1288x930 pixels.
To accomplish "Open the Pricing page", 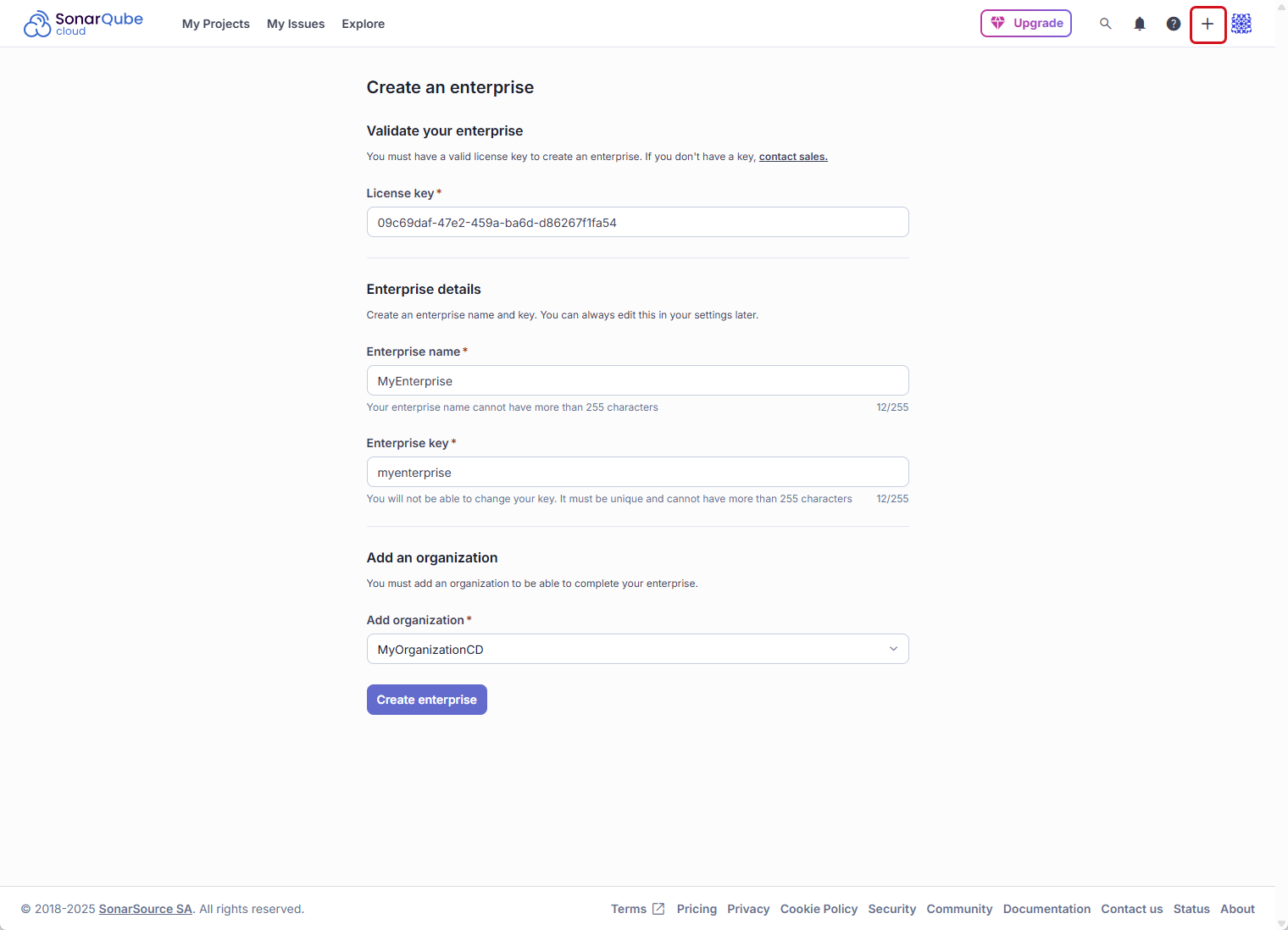I will point(697,908).
